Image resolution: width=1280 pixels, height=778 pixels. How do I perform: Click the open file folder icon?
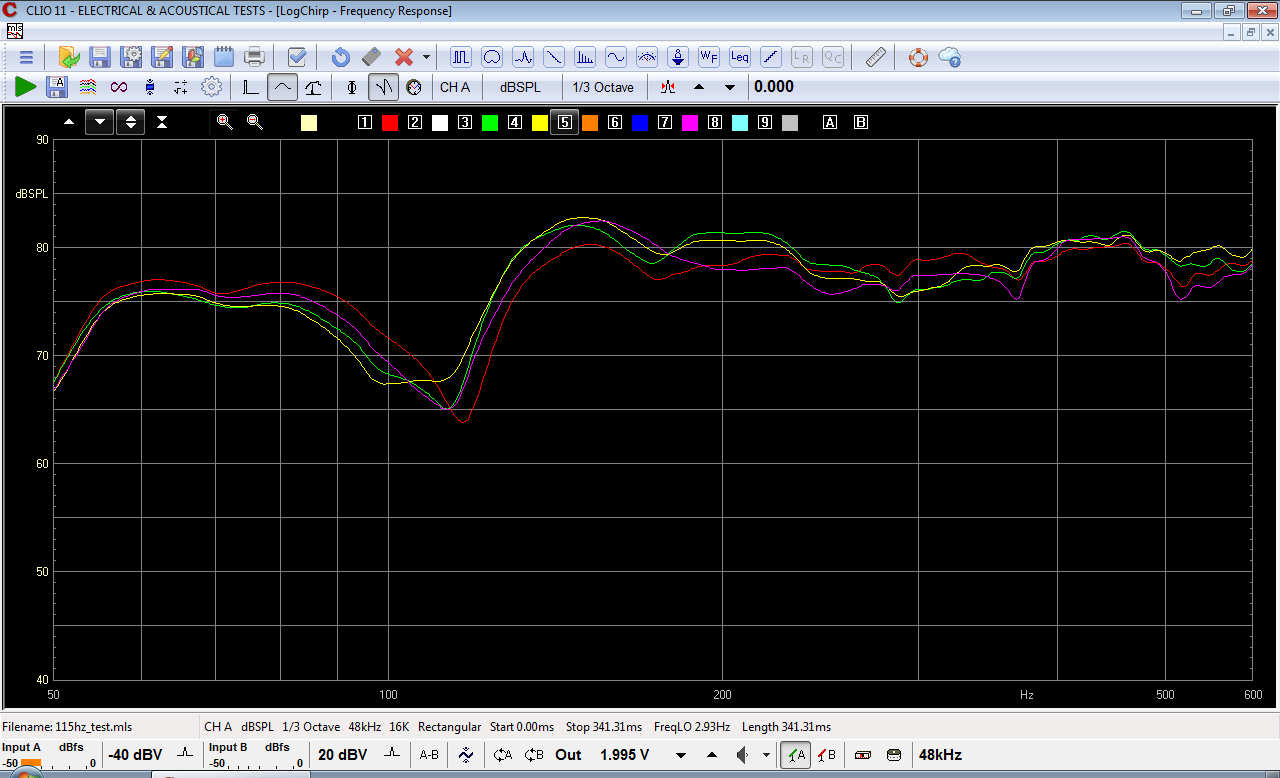pyautogui.click(x=69, y=57)
